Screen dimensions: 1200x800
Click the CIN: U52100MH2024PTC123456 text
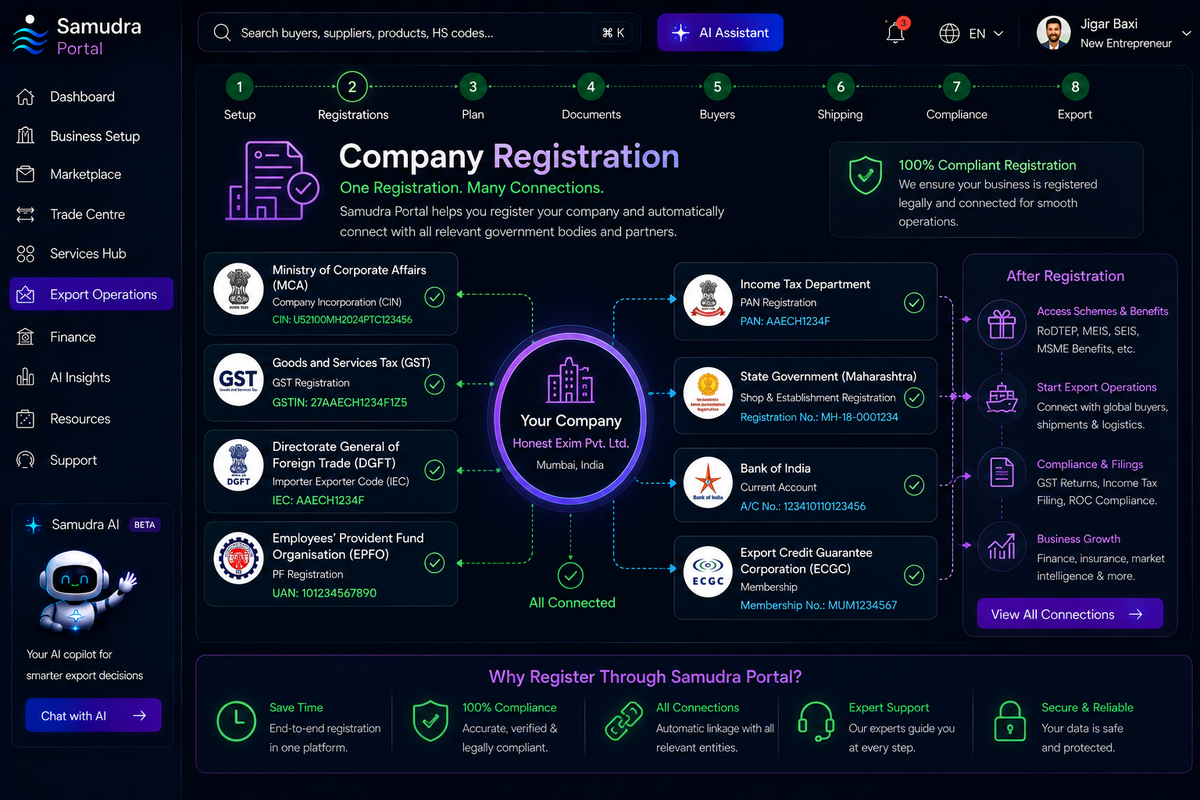pos(342,320)
